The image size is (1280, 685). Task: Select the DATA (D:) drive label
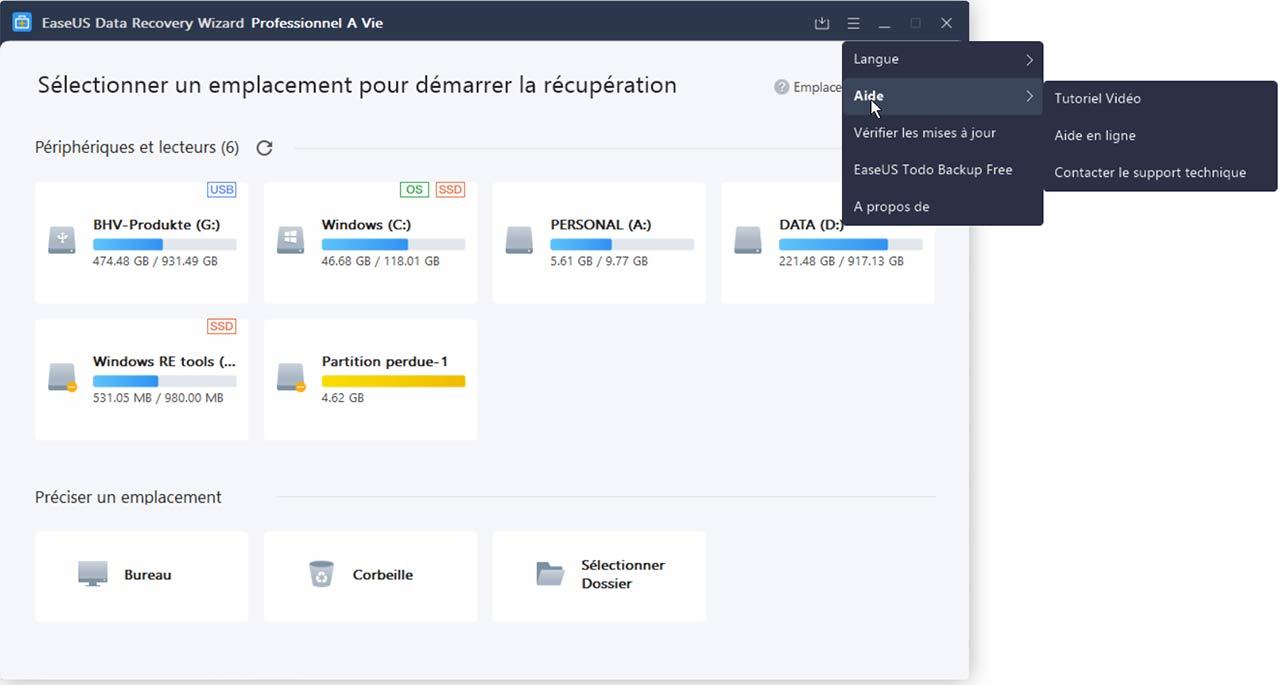[x=811, y=225]
